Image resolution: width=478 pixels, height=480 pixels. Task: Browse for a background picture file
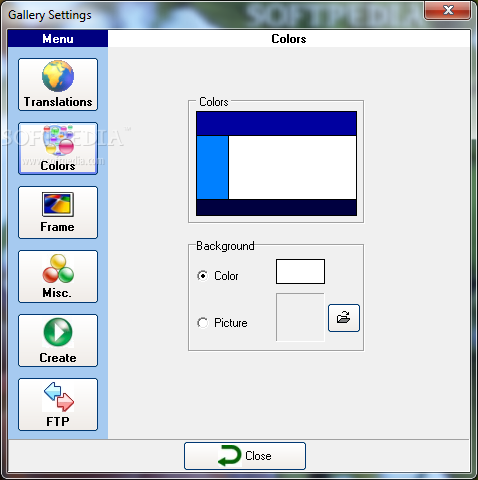click(344, 318)
